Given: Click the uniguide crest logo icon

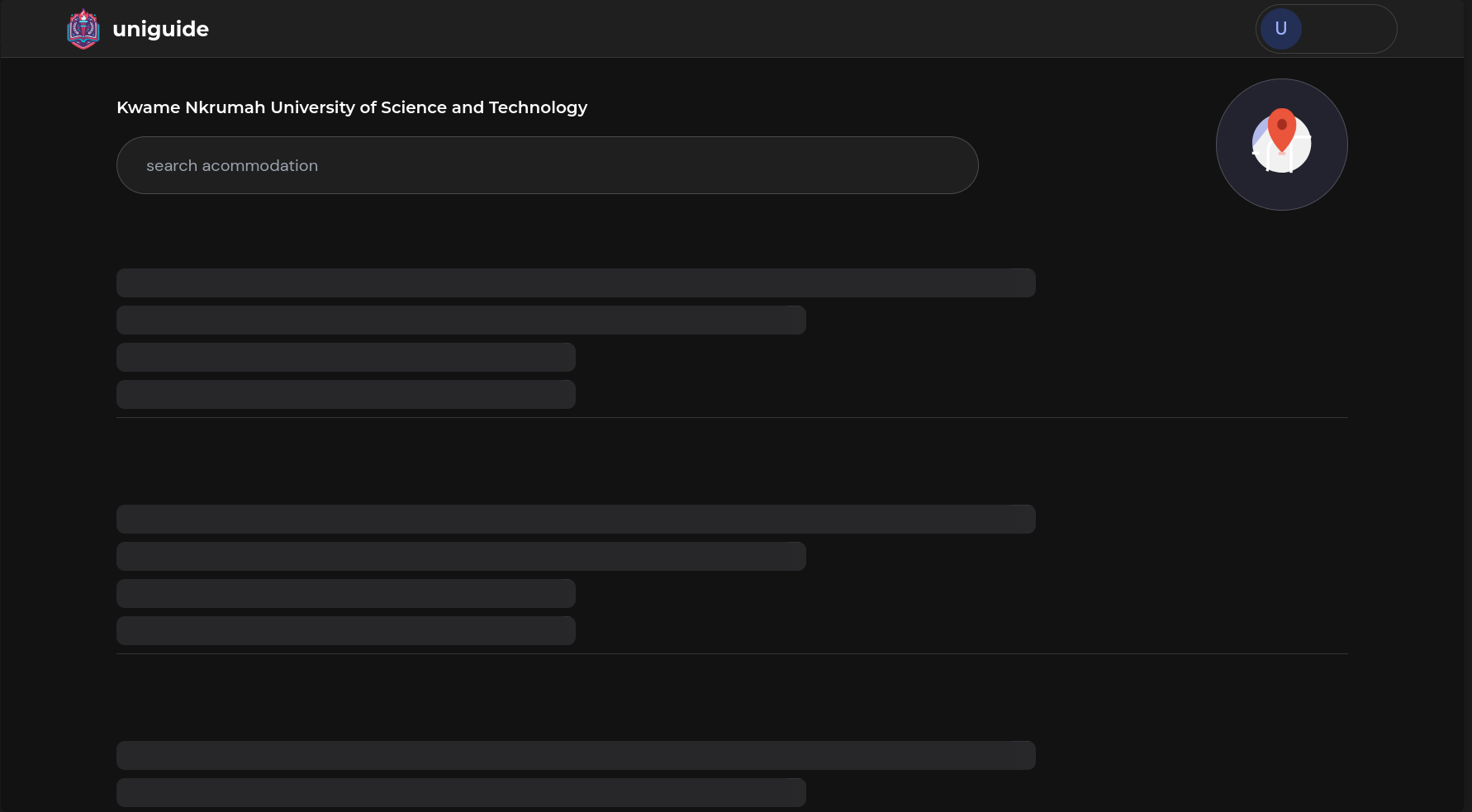Looking at the screenshot, I should (83, 29).
